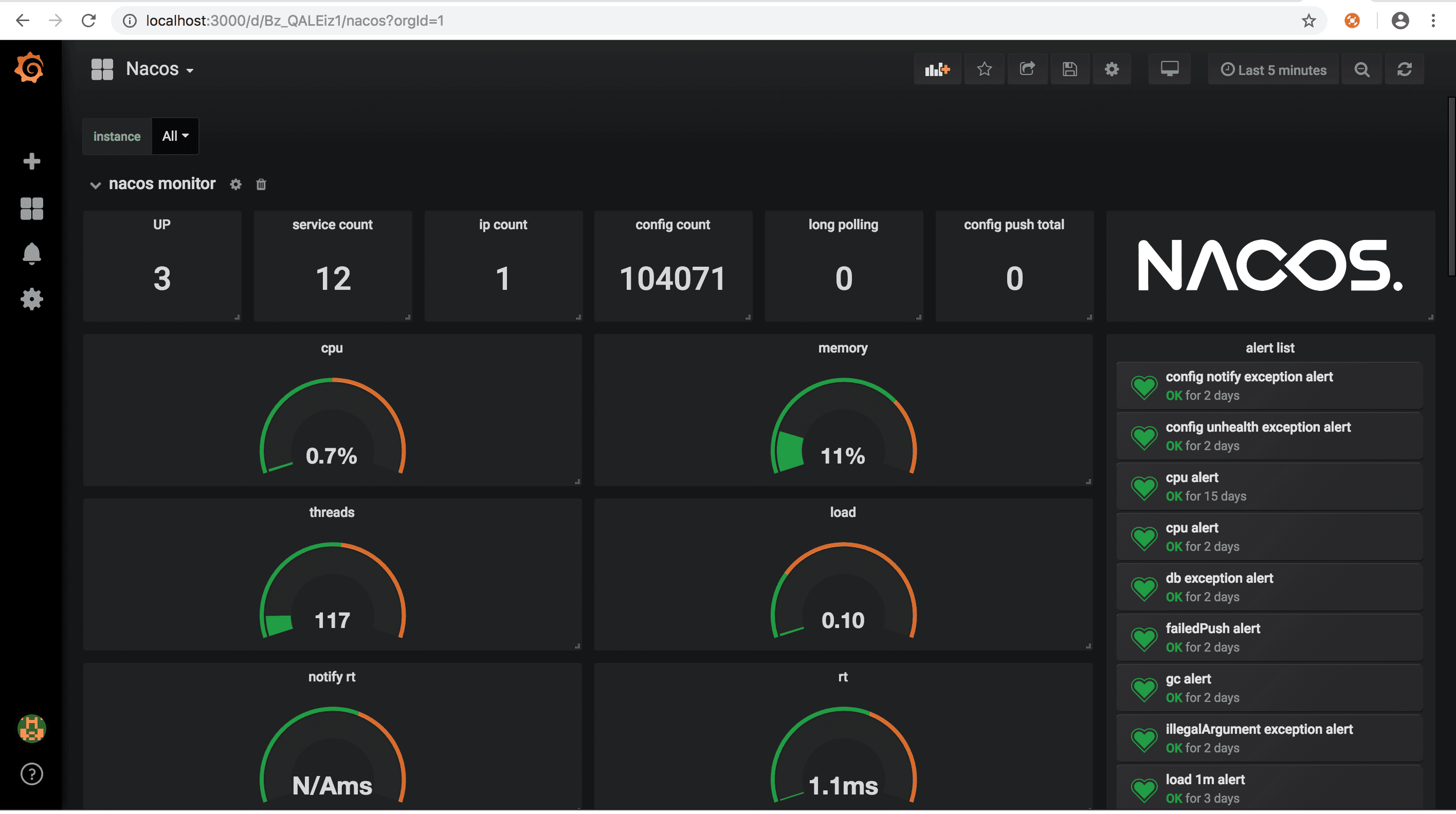Open the user profile avatar menu

1400,21
